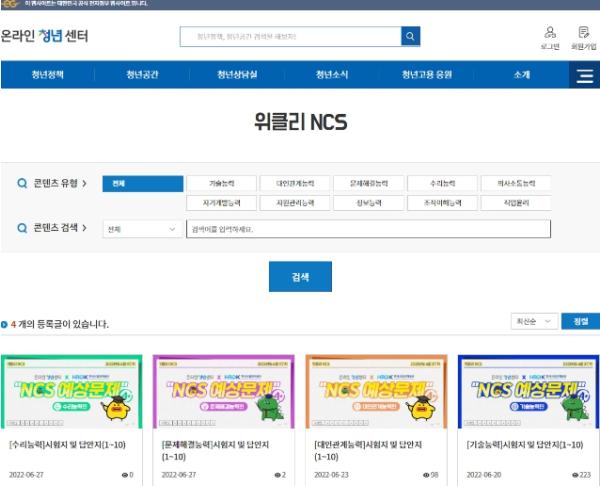Click the sign-up (회원가입) icon

(583, 37)
